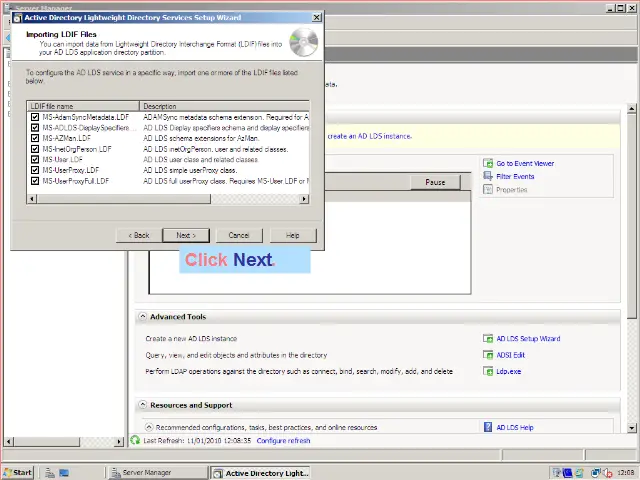Screen dimensions: 640x480
Task: Toggle MS-User.LDF checkbox
Action: pos(35,160)
